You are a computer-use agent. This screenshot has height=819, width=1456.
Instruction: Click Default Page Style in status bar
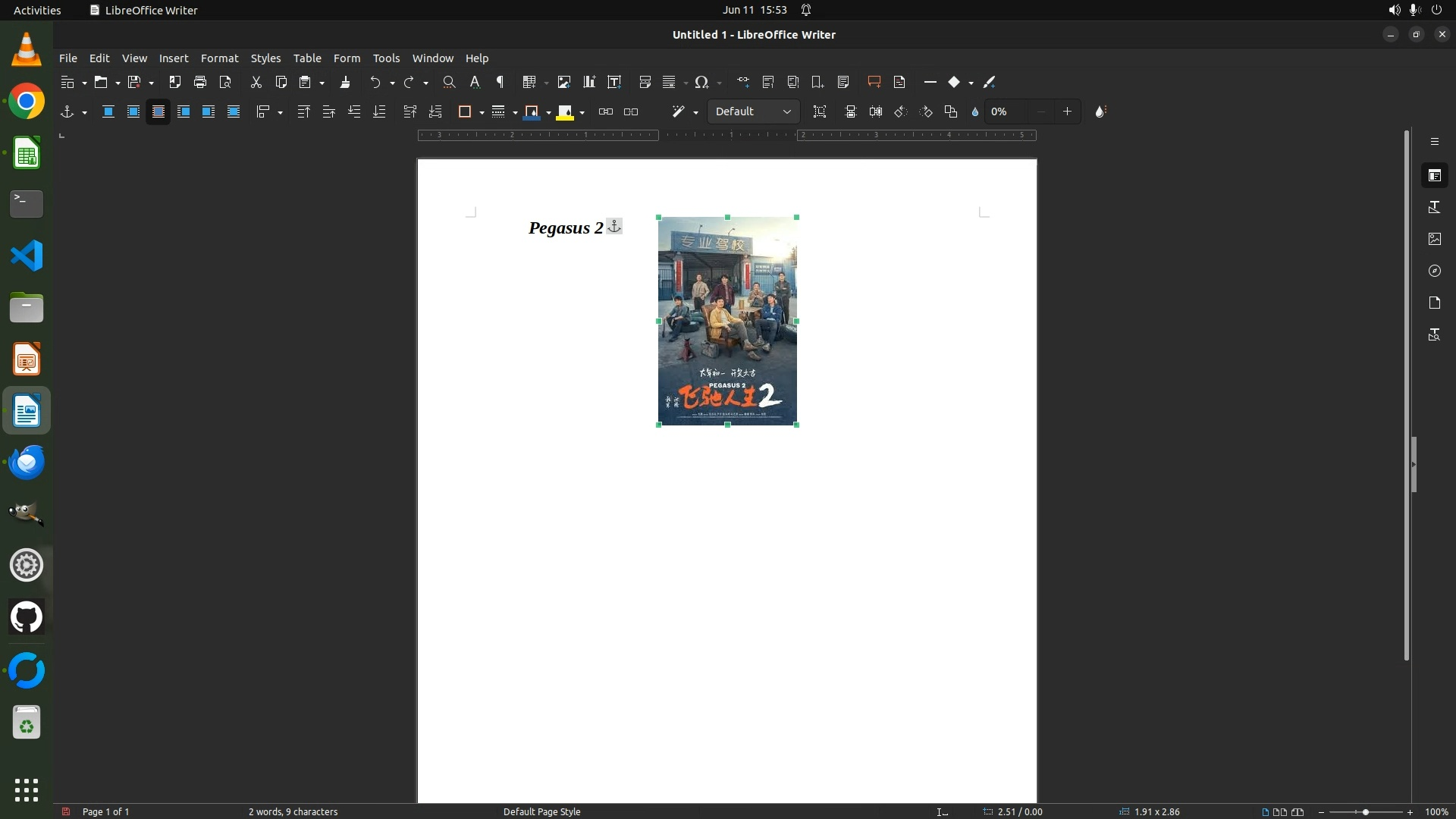point(541,811)
